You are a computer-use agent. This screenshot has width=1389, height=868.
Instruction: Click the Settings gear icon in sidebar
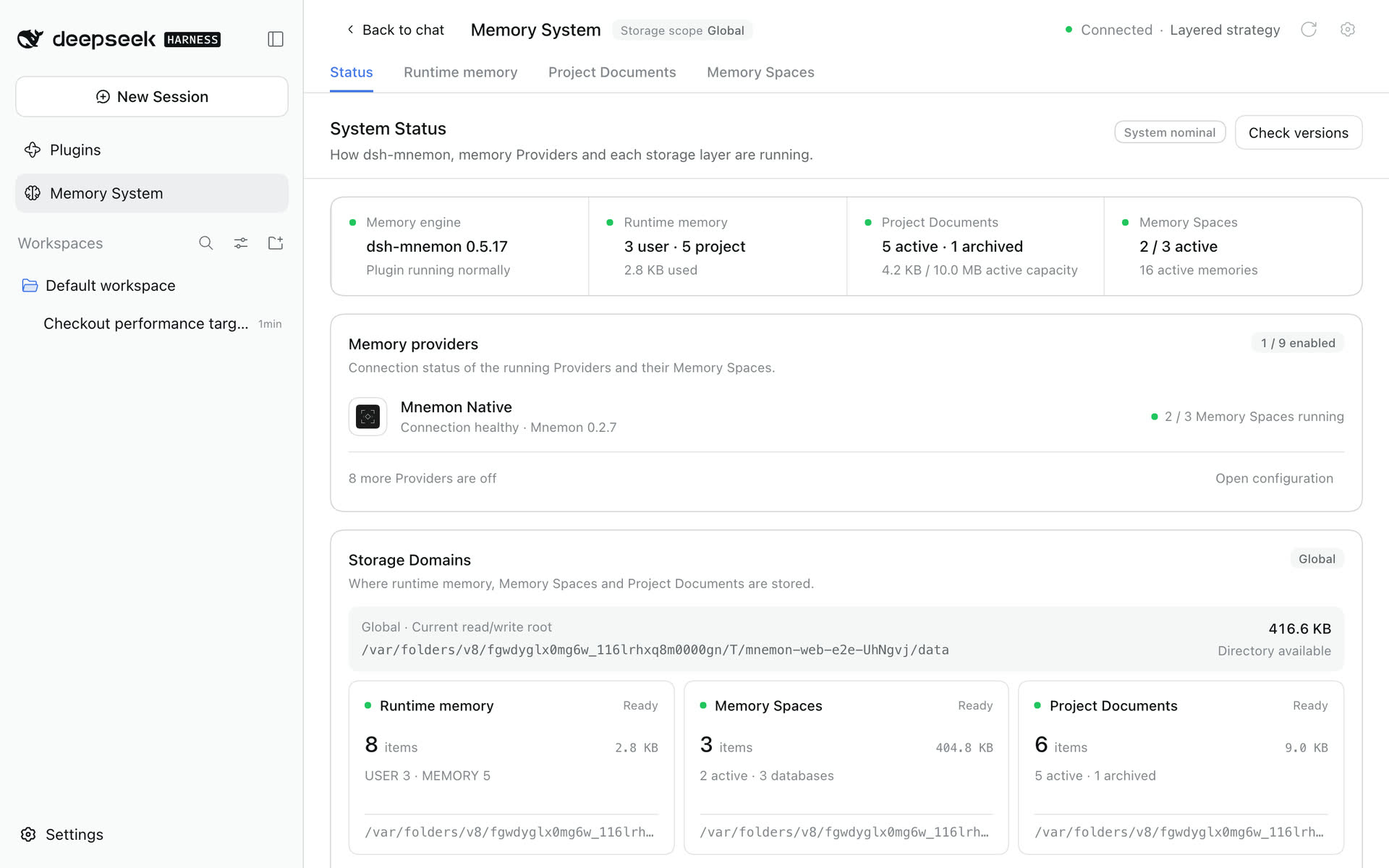[28, 835]
